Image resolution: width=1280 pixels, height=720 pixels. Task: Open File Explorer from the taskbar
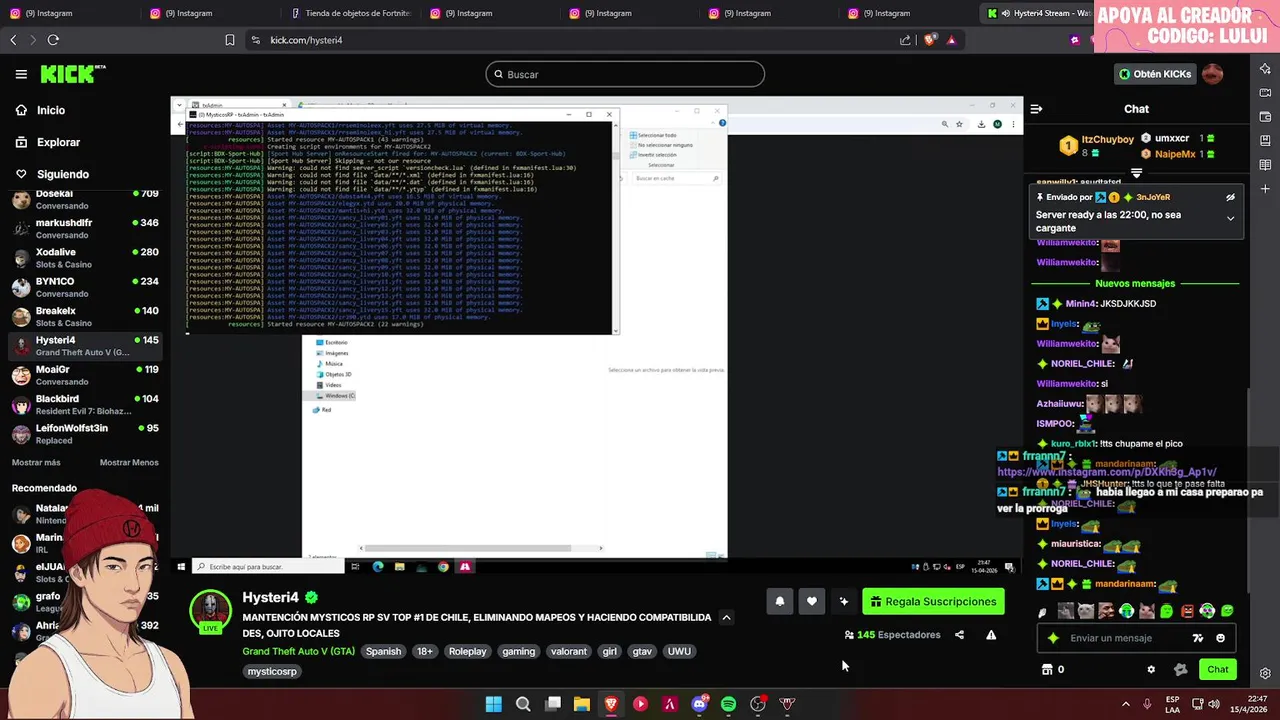pos(581,704)
